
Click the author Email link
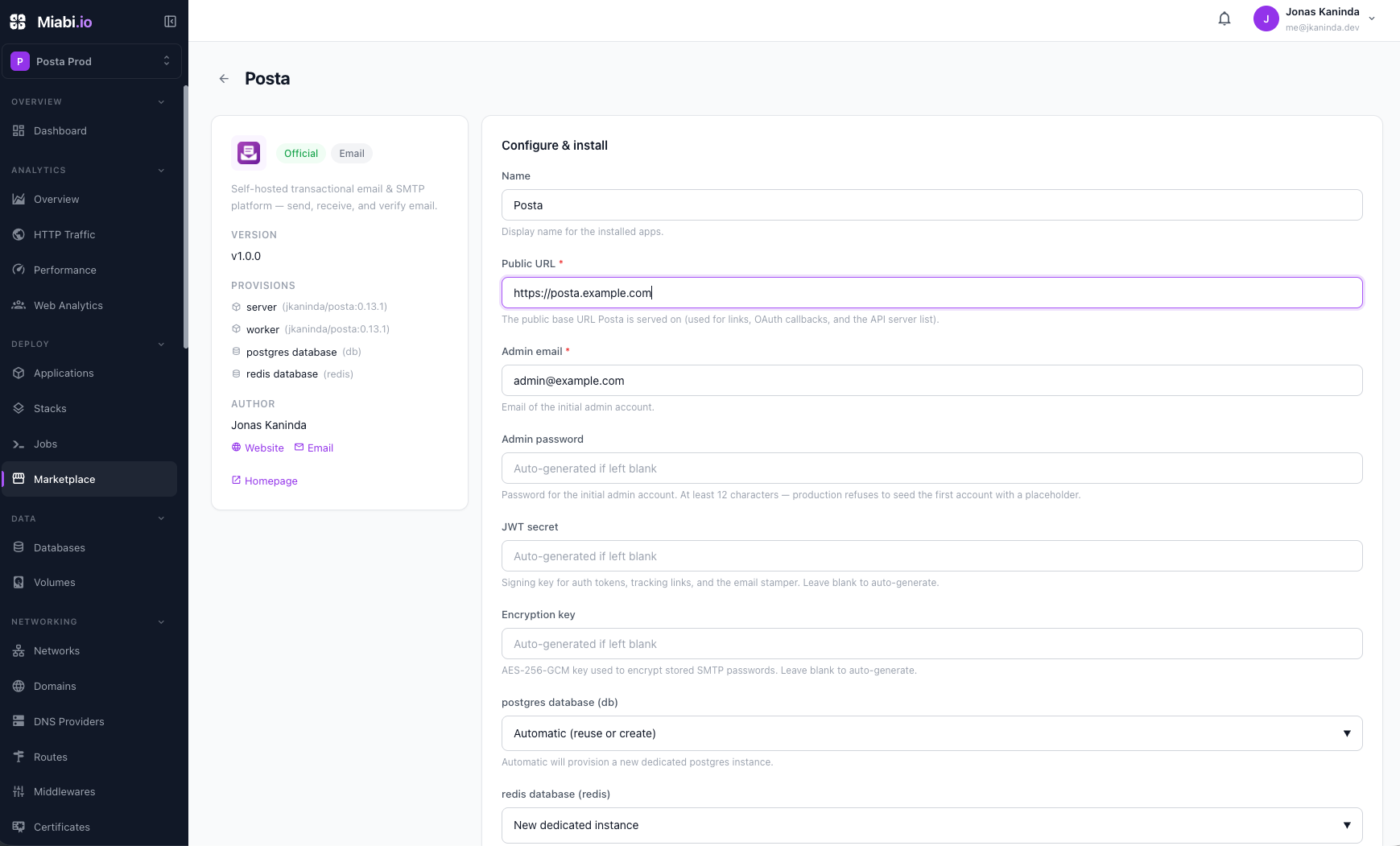(x=314, y=448)
